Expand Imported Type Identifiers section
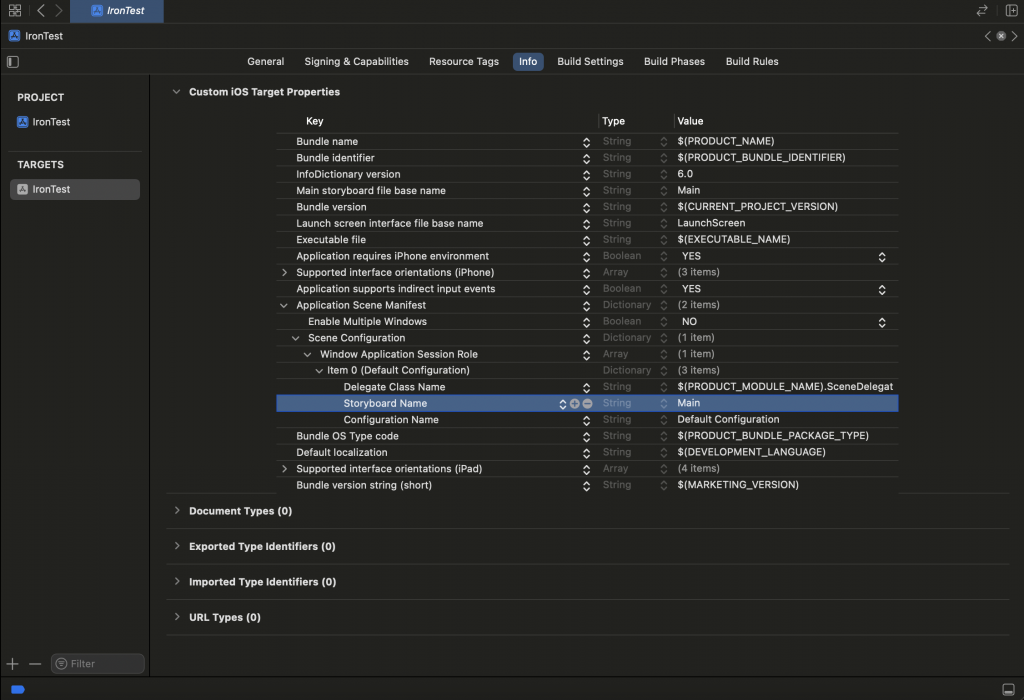This screenshot has height=700, width=1024. click(x=176, y=582)
